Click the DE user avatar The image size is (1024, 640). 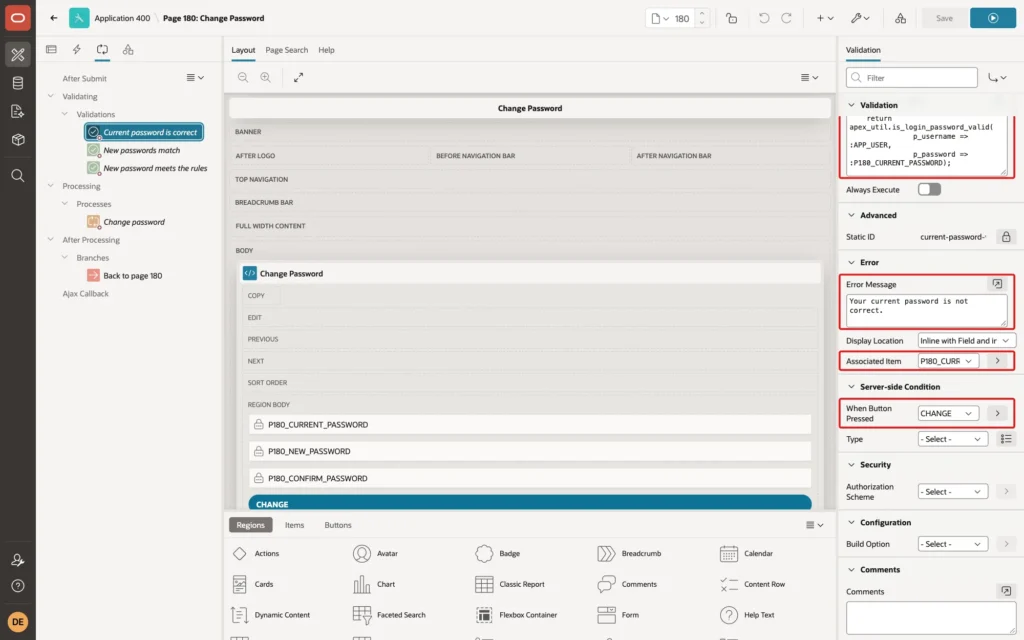coord(18,622)
